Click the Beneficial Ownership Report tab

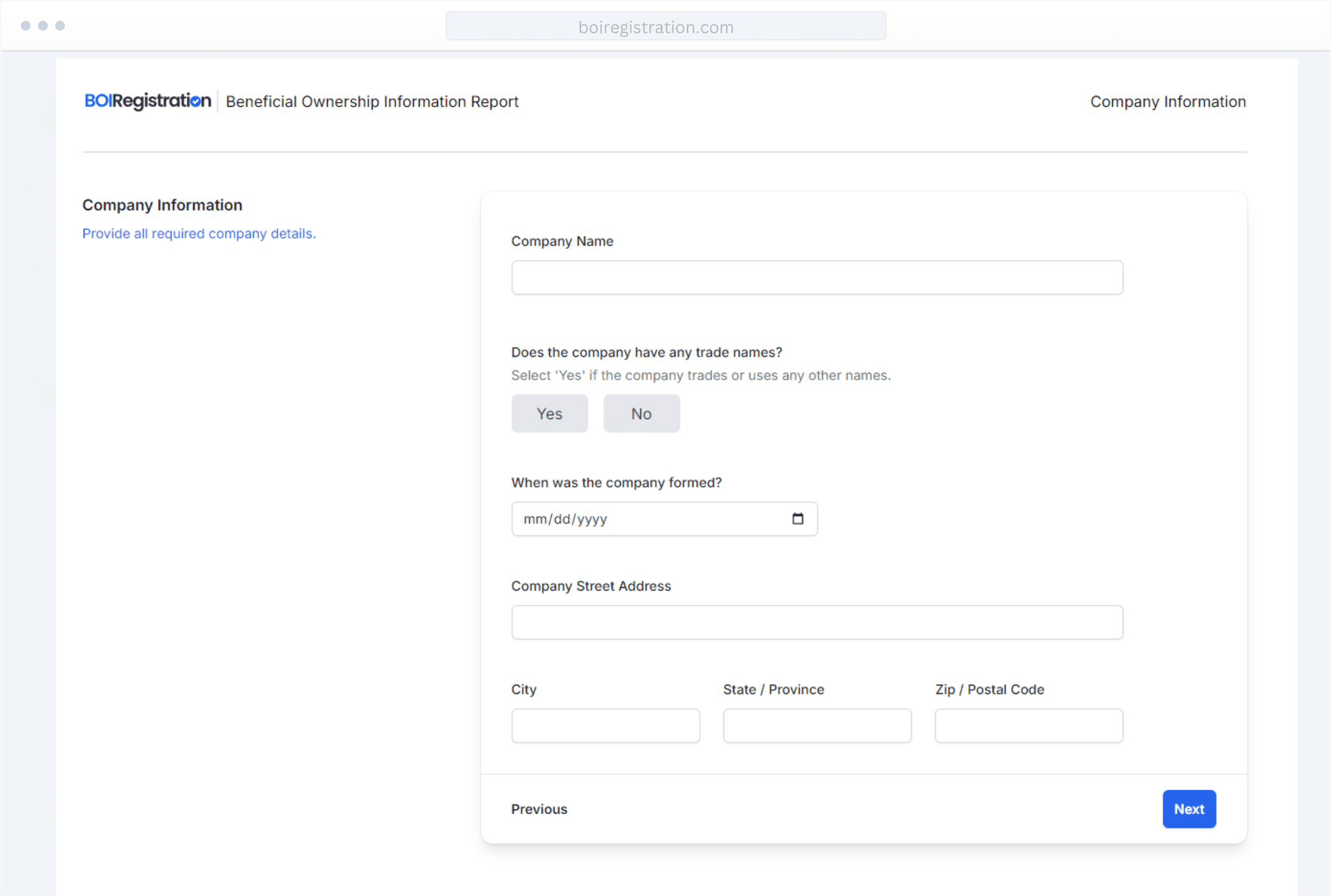click(372, 101)
